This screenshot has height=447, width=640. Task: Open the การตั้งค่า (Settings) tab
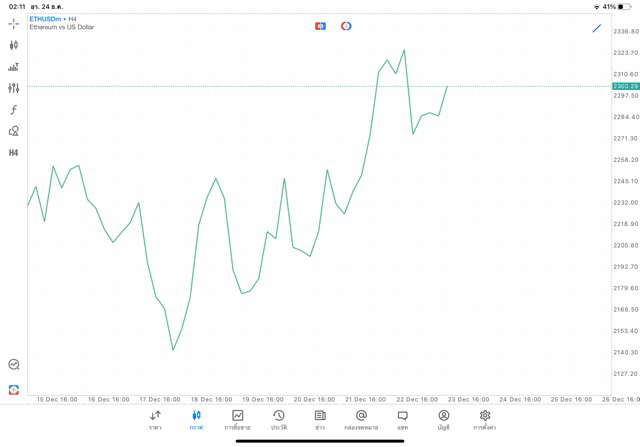click(x=485, y=420)
